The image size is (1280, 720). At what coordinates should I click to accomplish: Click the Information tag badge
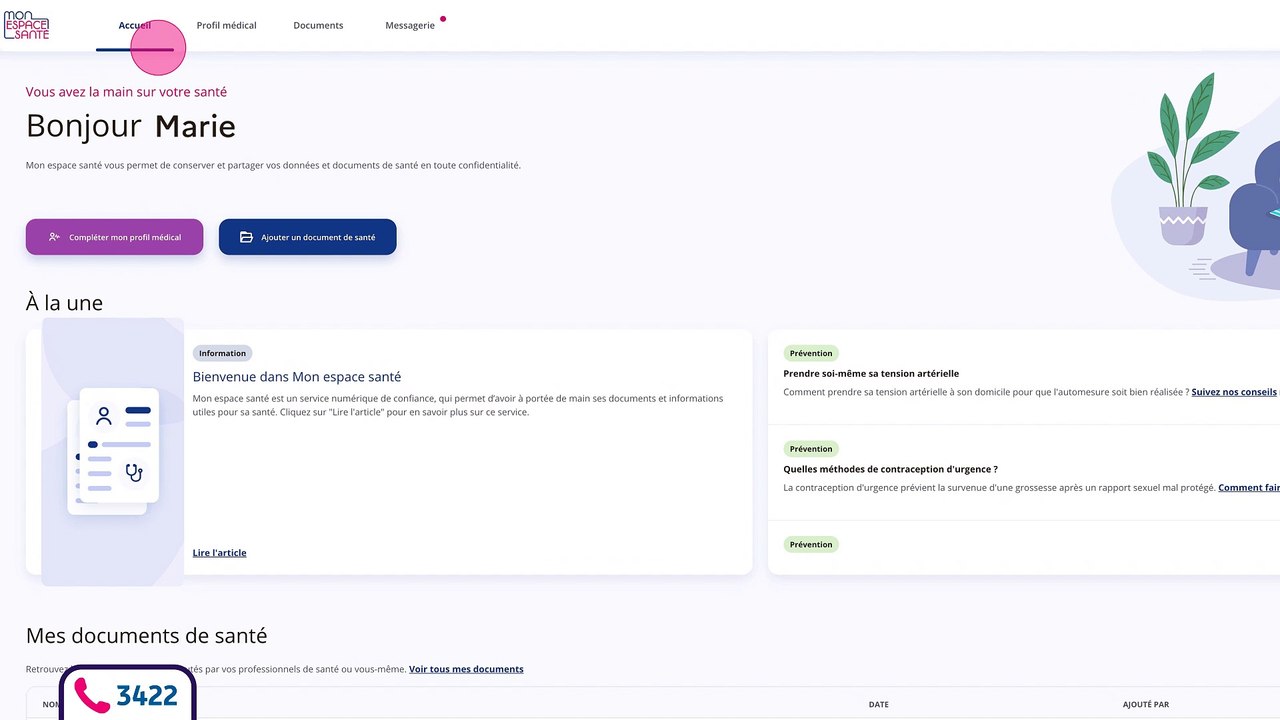coord(222,353)
